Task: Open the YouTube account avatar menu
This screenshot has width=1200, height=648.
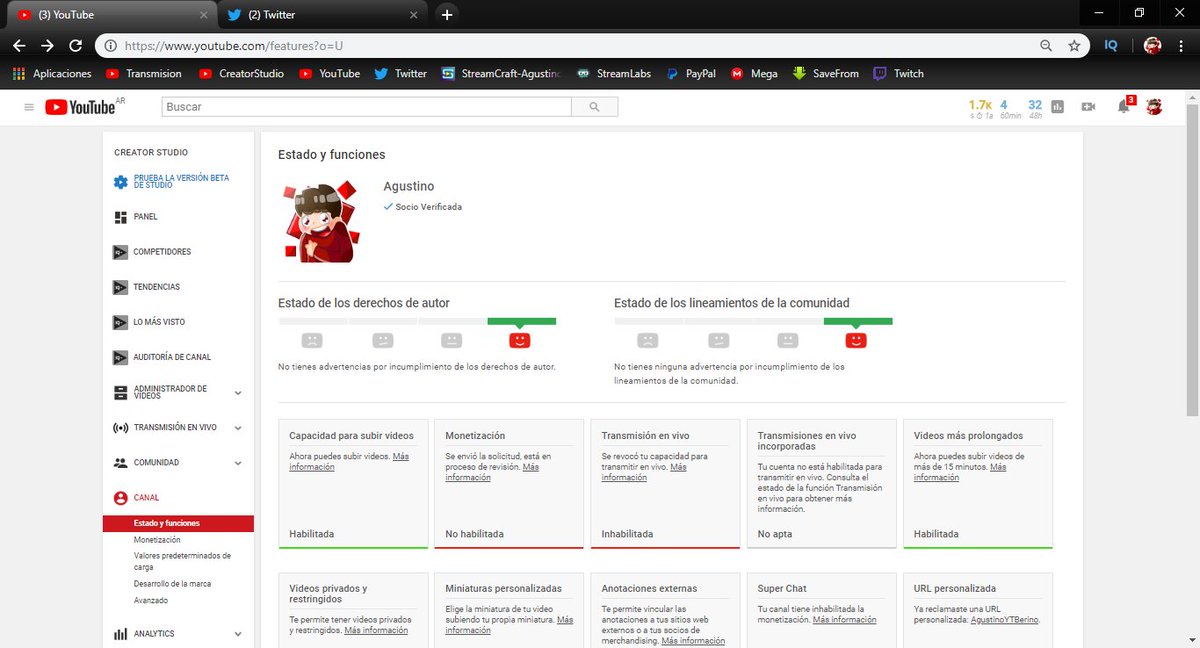Action: [1154, 107]
